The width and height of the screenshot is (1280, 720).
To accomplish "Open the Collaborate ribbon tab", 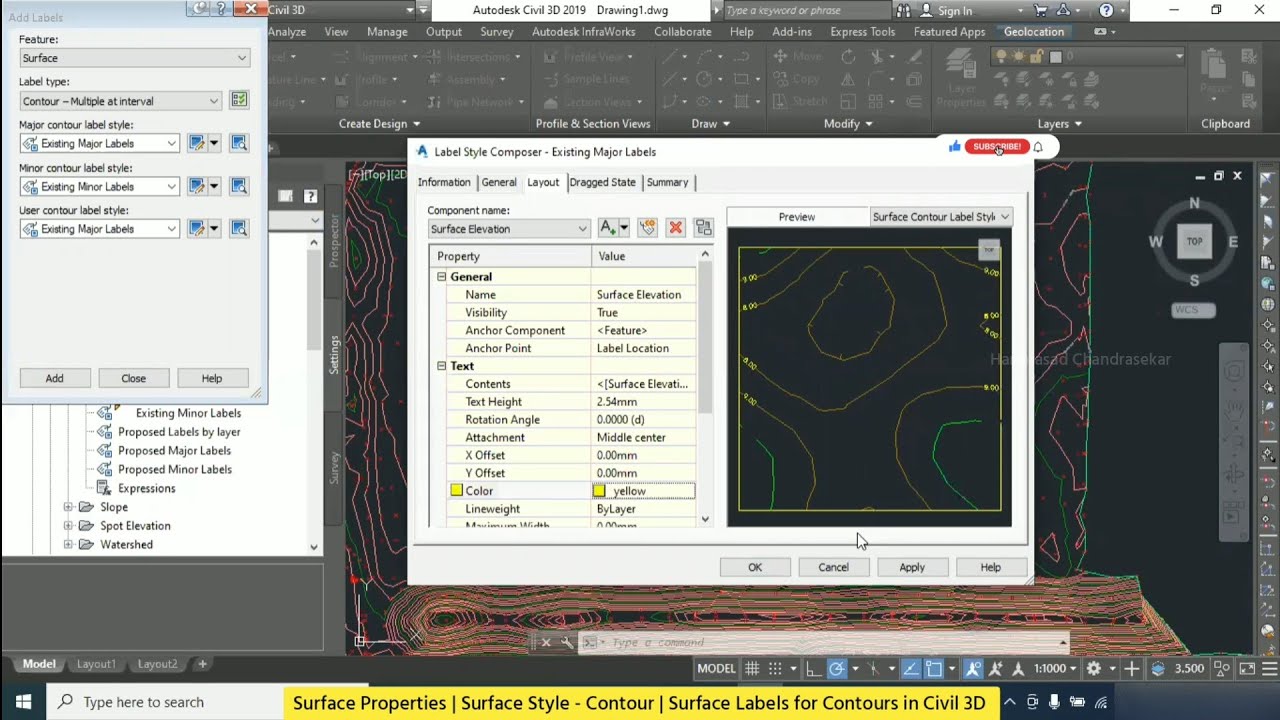I will [x=683, y=32].
